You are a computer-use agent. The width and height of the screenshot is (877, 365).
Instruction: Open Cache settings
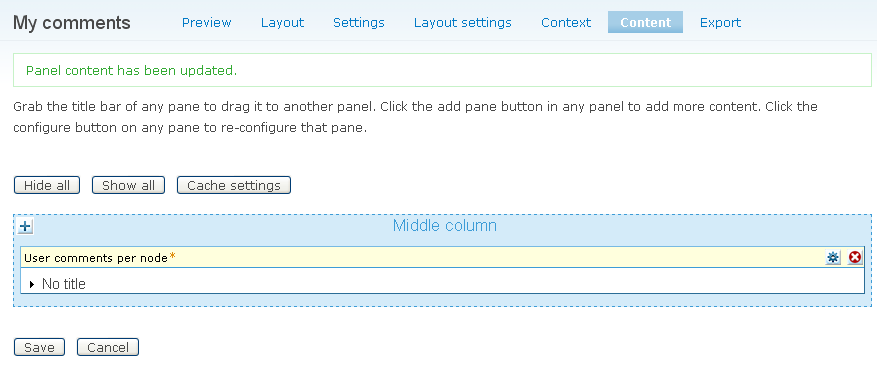pyautogui.click(x=234, y=186)
